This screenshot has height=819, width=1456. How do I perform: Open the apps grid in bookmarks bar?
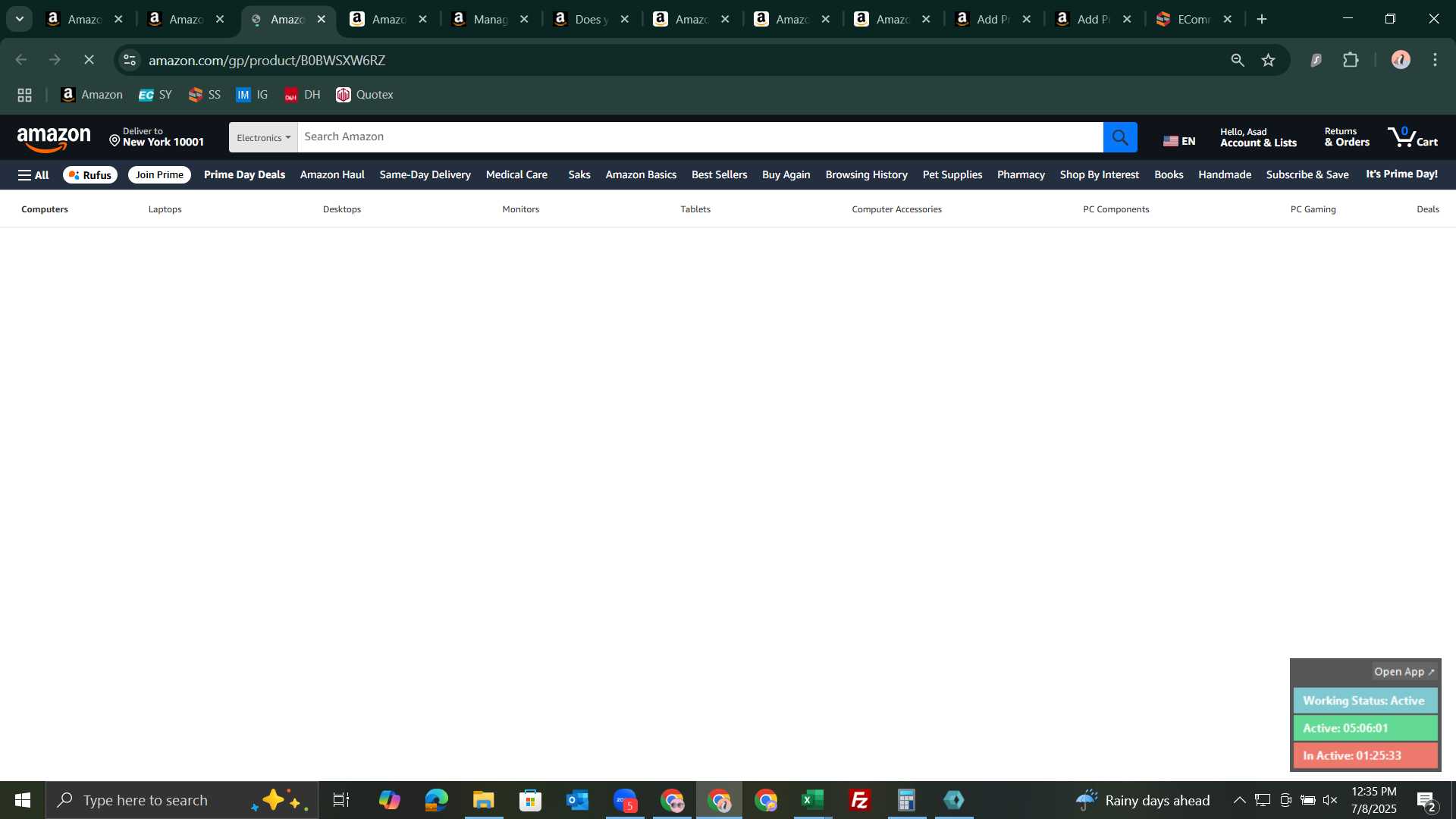(24, 95)
